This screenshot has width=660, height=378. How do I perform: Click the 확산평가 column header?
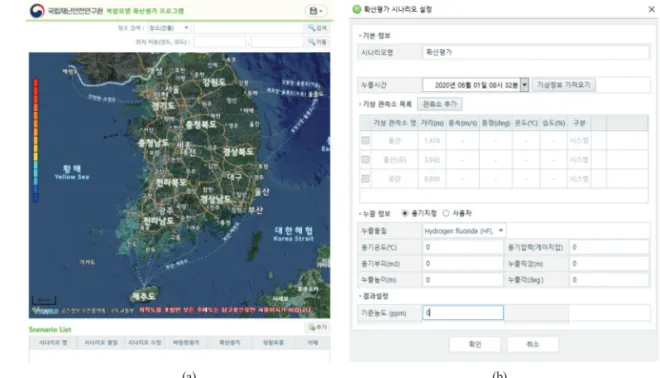(x=230, y=343)
